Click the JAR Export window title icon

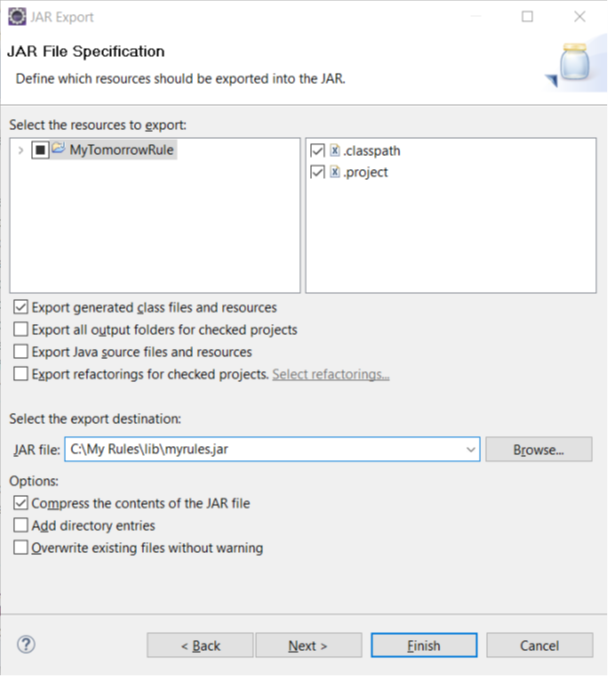pyautogui.click(x=16, y=17)
